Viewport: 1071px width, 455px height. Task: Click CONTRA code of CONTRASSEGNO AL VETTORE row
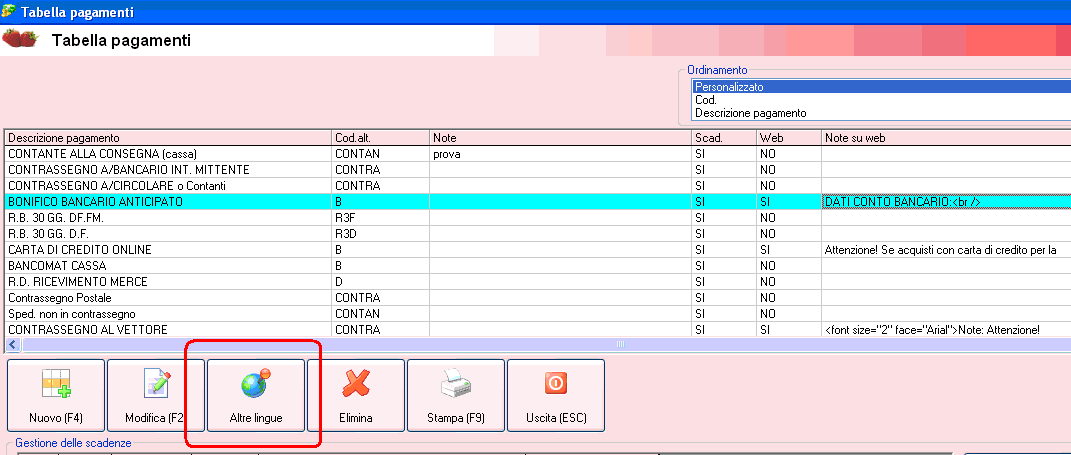pos(380,330)
